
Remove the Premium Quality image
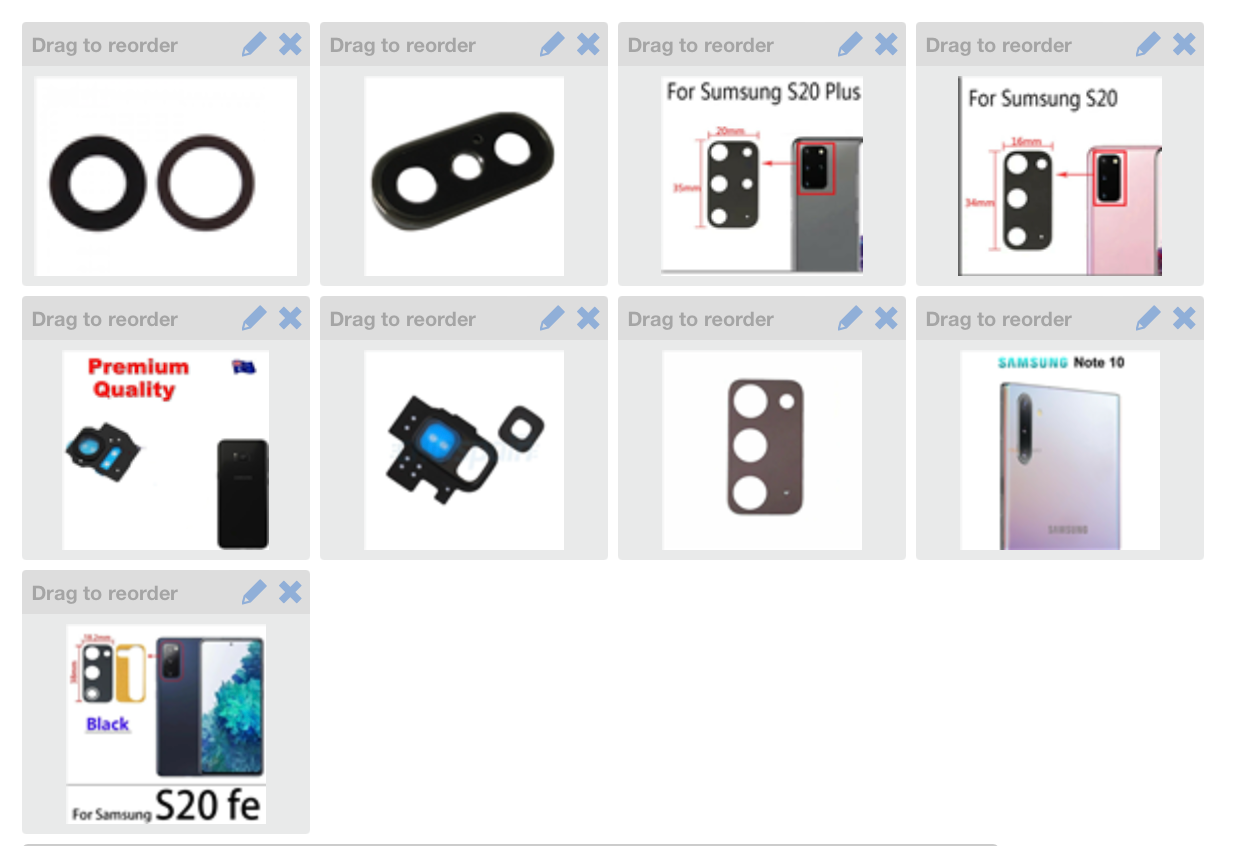pos(290,318)
